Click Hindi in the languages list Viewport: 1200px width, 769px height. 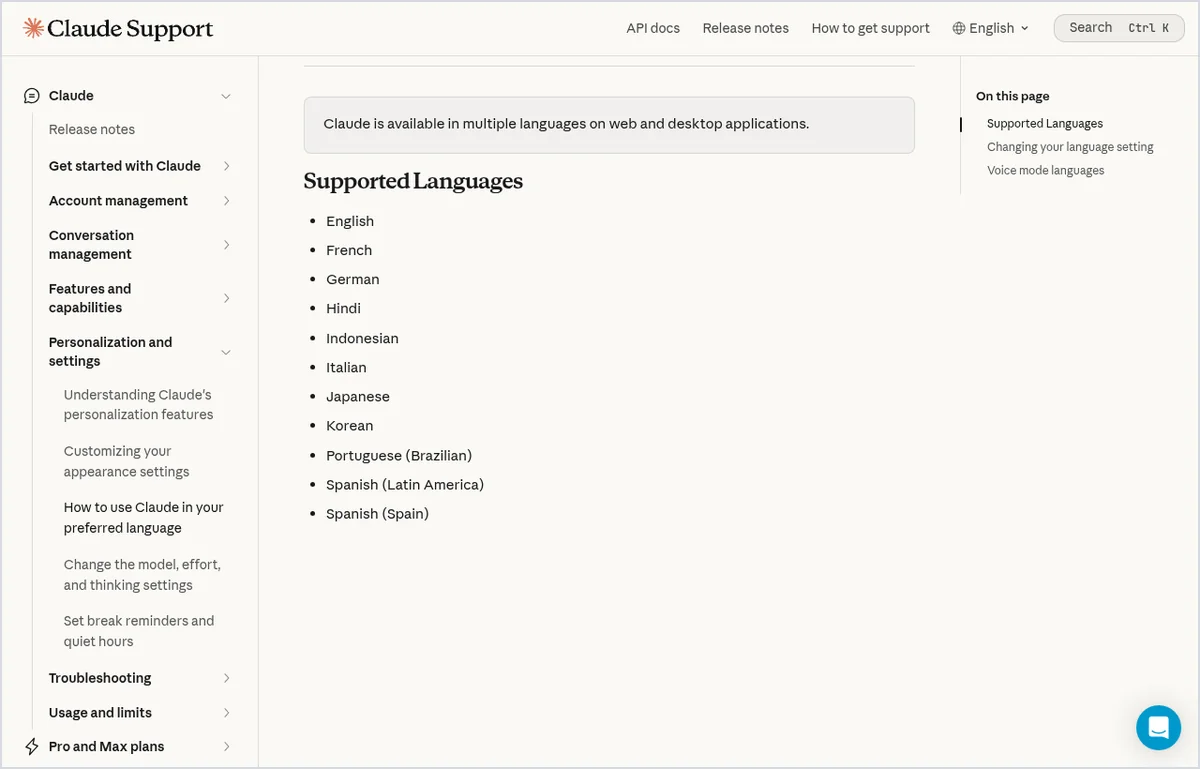[x=343, y=309]
